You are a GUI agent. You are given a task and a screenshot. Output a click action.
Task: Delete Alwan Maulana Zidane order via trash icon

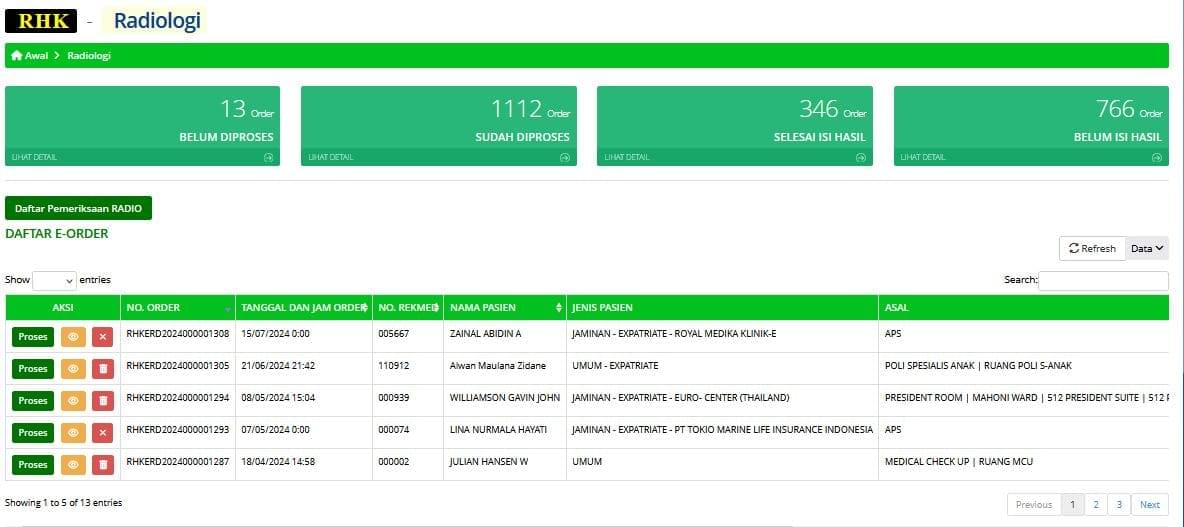[x=102, y=369]
